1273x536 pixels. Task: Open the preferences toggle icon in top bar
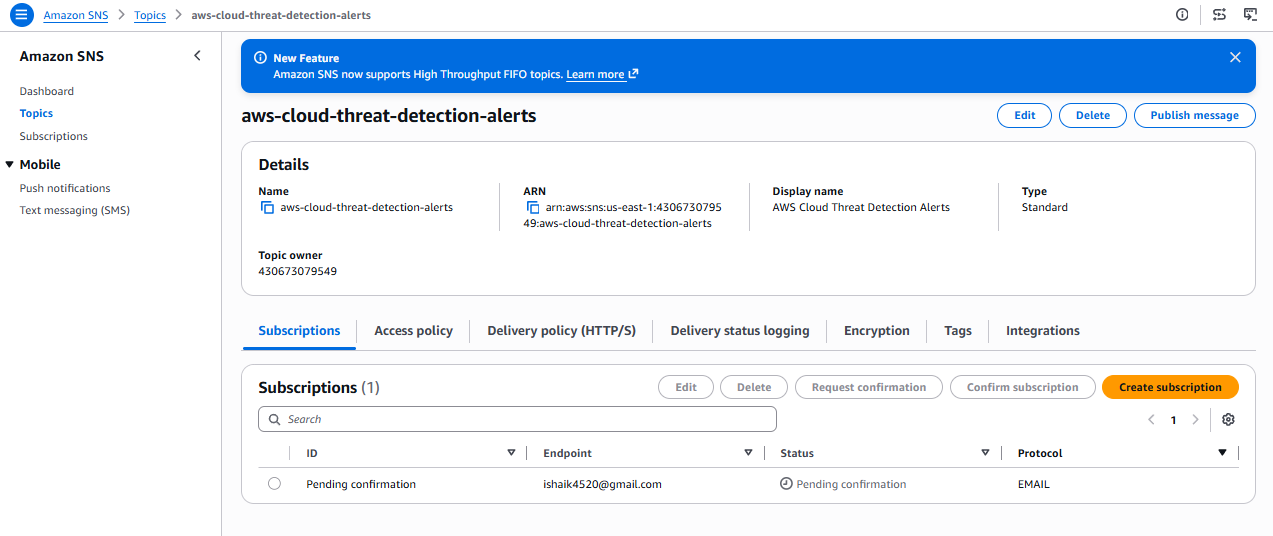[x=1219, y=15]
